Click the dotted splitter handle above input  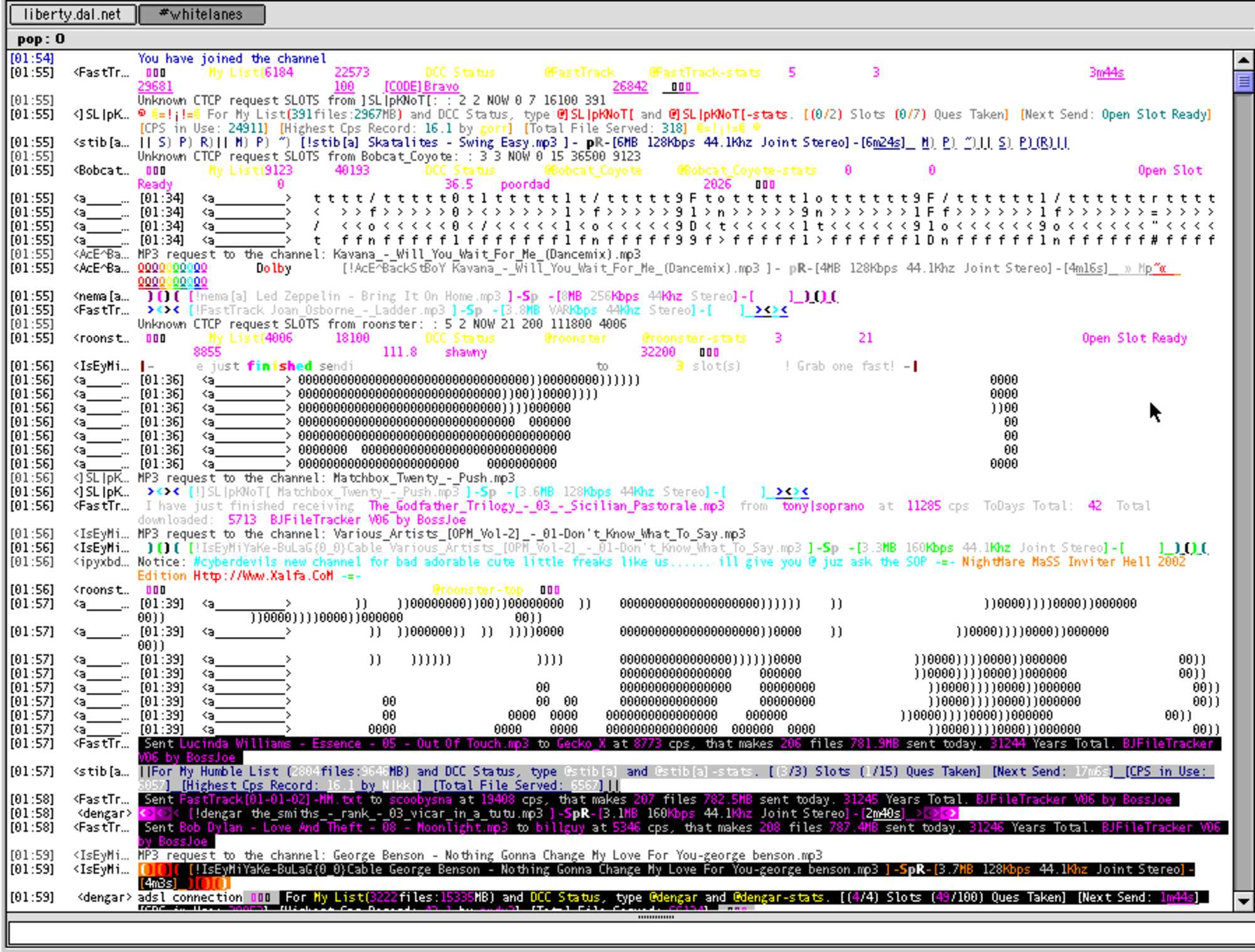[x=656, y=917]
